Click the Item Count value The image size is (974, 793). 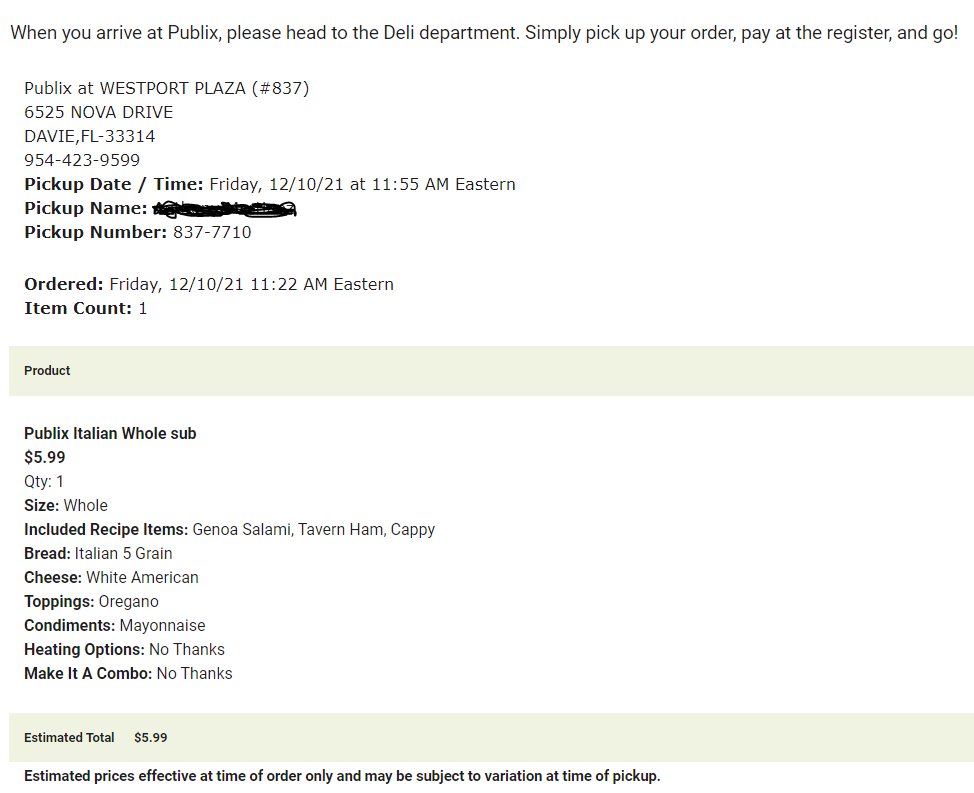[143, 309]
